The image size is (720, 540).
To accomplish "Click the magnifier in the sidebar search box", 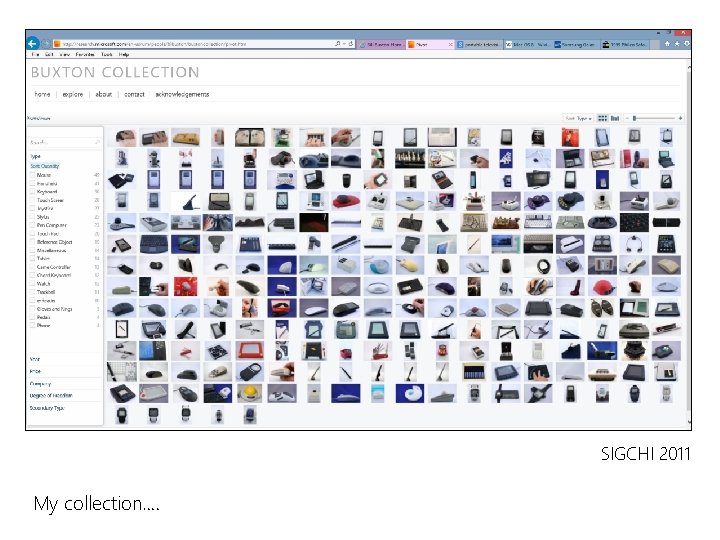I will click(x=97, y=143).
